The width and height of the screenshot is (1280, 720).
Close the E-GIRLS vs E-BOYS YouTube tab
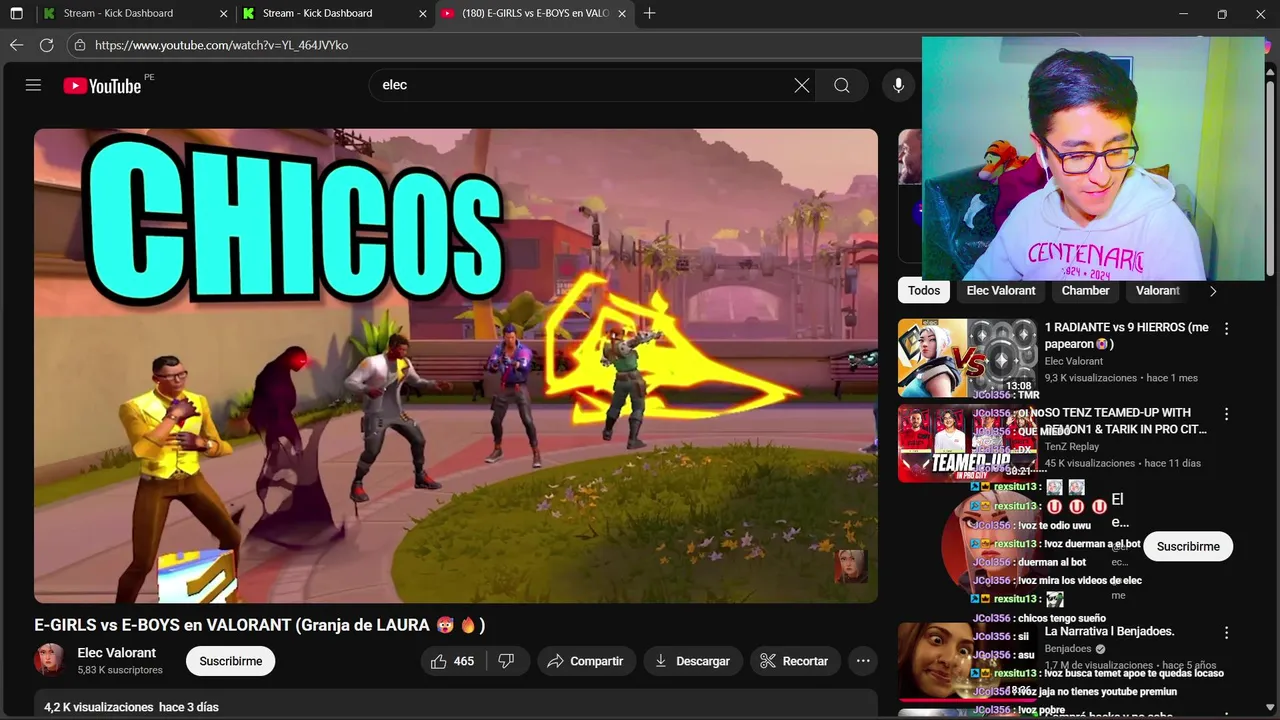(622, 14)
